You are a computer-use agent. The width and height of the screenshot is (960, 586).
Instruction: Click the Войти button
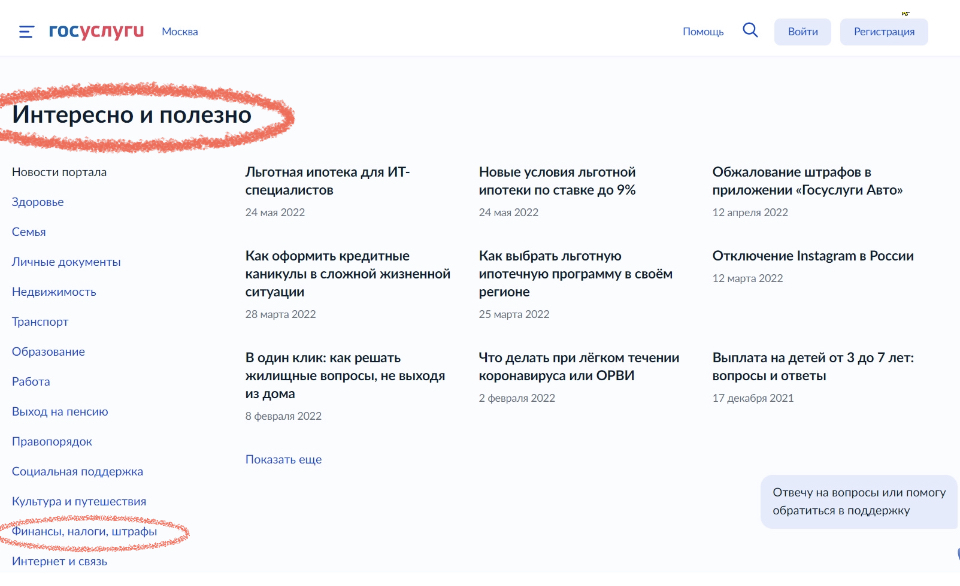click(x=802, y=31)
